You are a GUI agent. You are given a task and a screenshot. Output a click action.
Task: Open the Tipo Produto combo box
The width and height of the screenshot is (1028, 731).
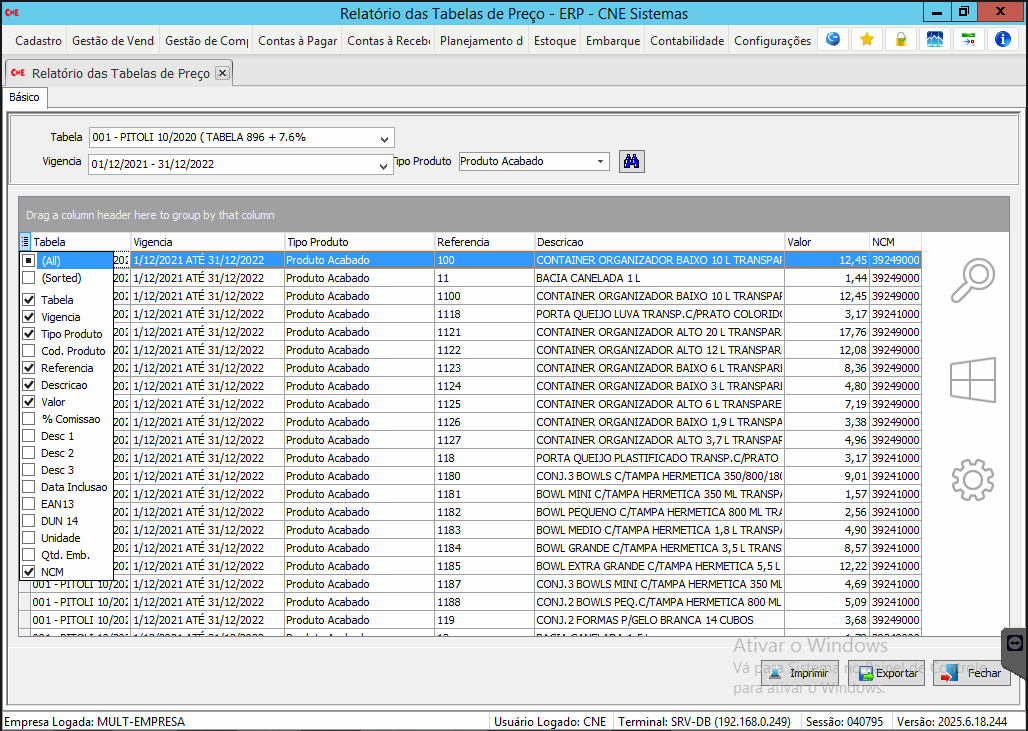[600, 161]
